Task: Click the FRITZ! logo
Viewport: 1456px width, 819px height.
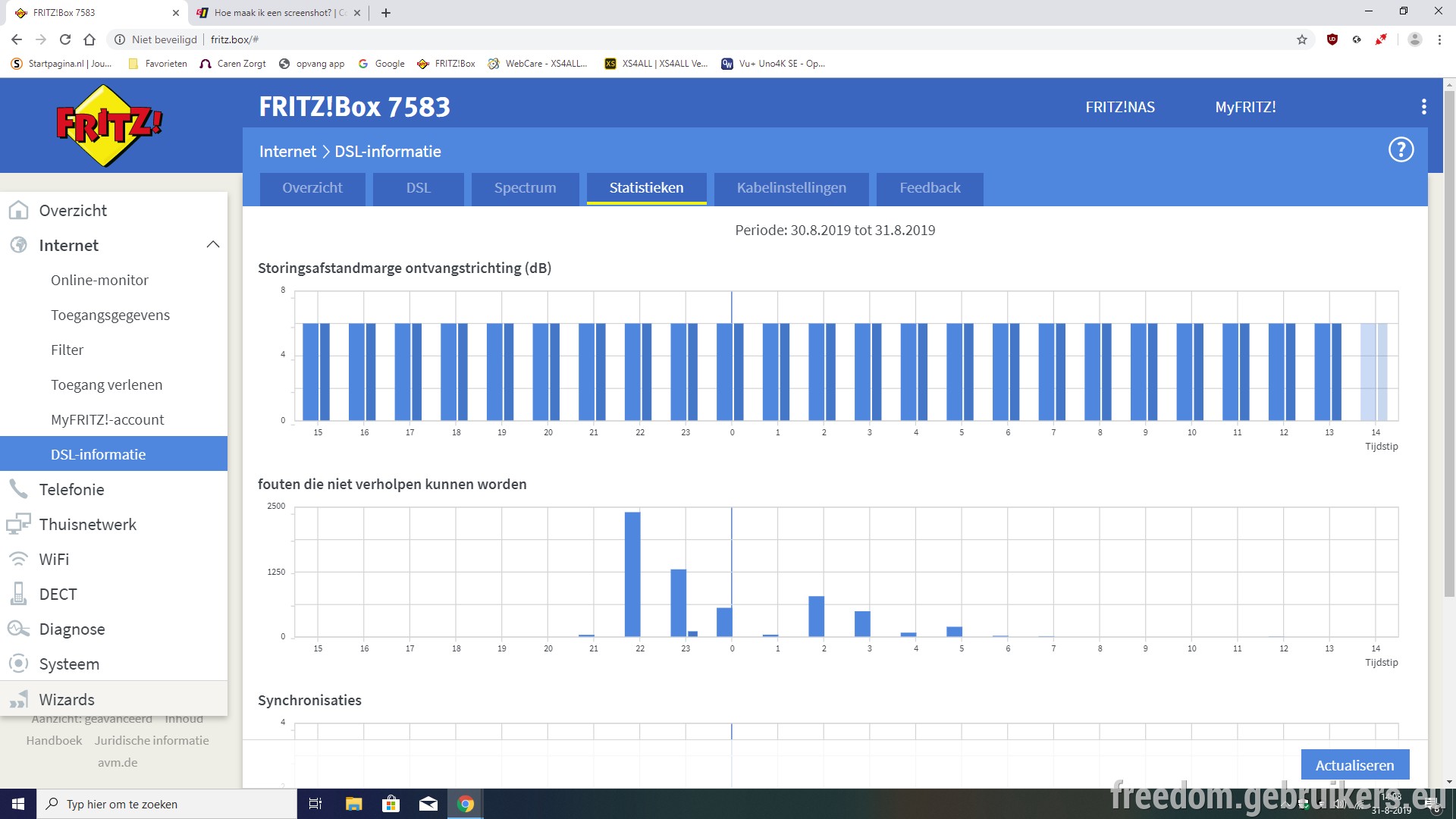Action: click(x=110, y=125)
